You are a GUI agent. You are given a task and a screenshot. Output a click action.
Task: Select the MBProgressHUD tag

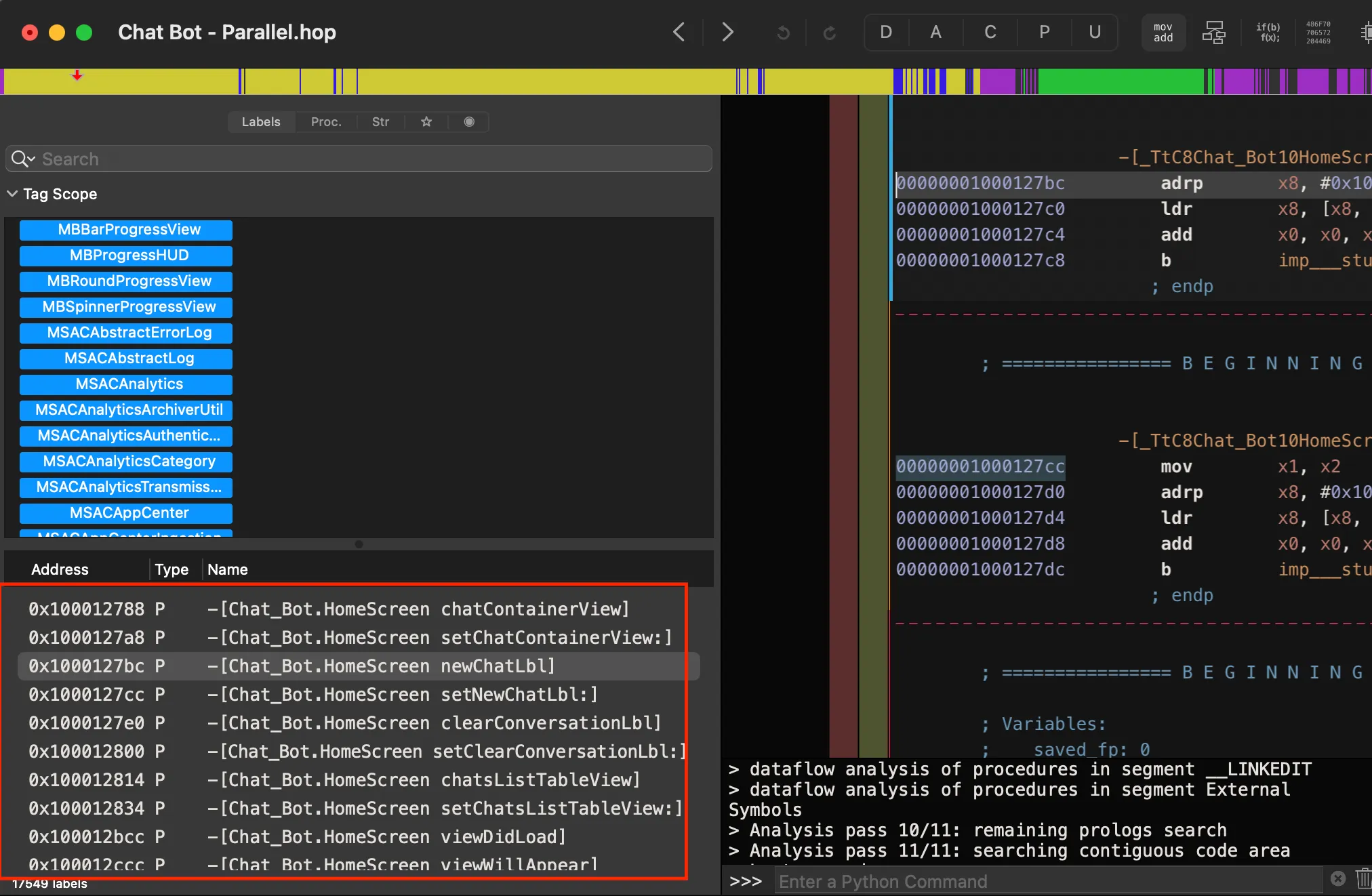(129, 256)
